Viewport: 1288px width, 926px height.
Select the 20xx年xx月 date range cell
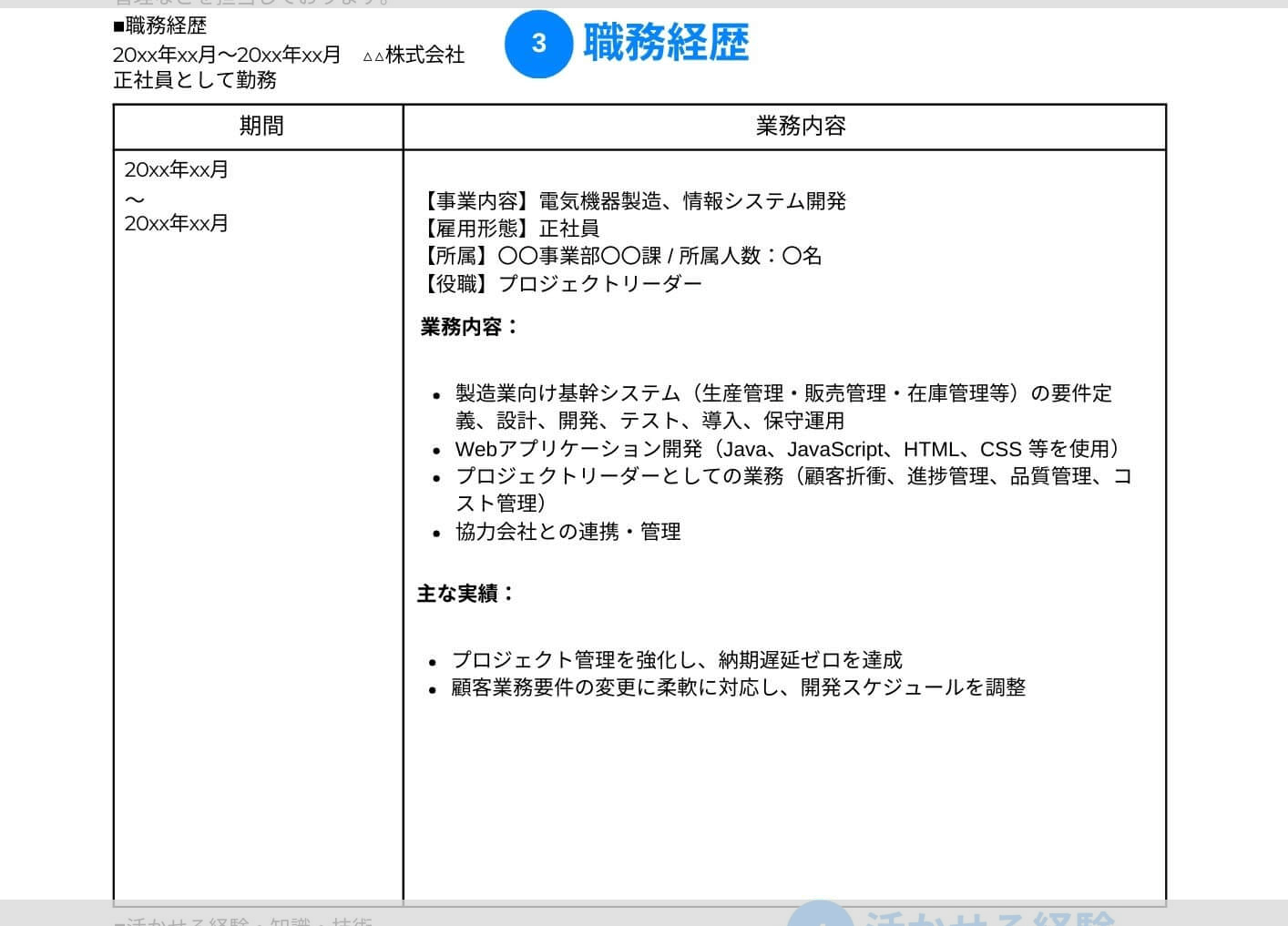tap(177, 196)
